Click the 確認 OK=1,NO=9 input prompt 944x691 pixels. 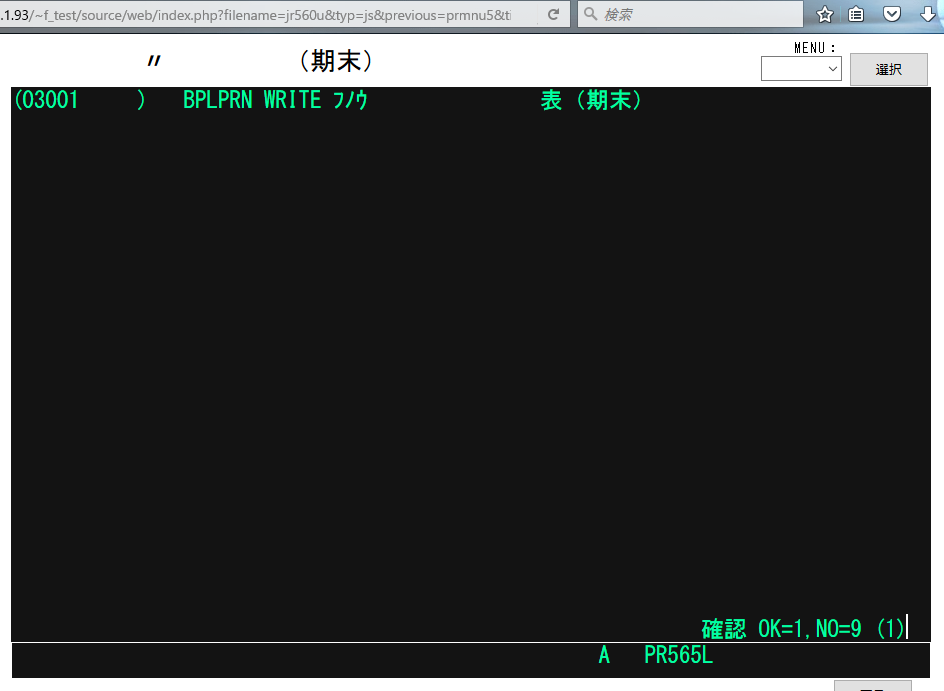tap(803, 629)
